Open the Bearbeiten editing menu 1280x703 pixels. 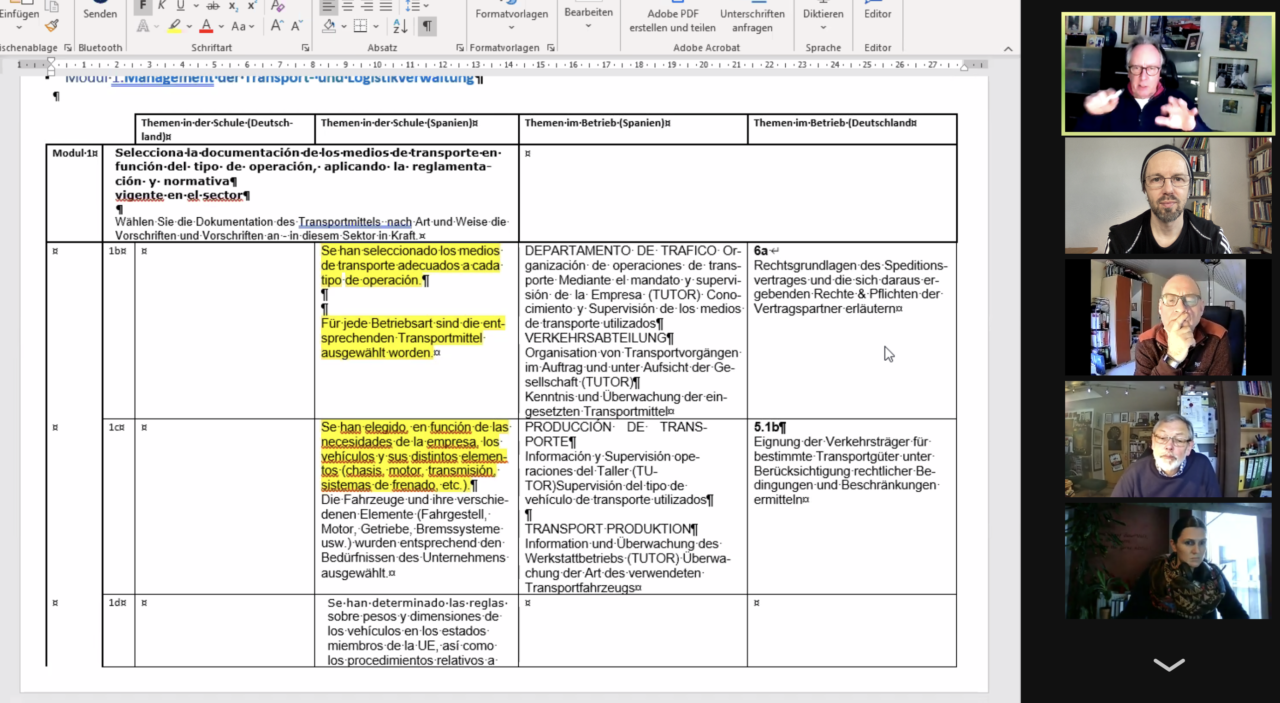(588, 14)
